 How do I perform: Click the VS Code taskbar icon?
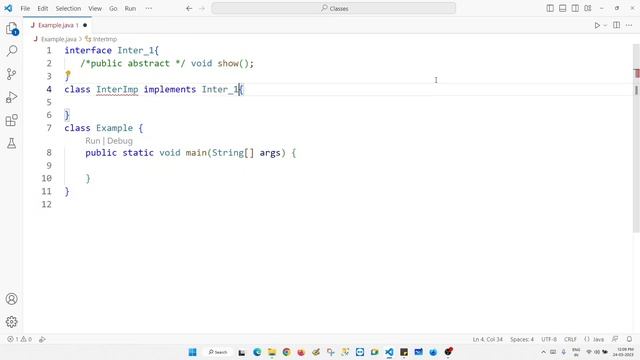point(389,352)
